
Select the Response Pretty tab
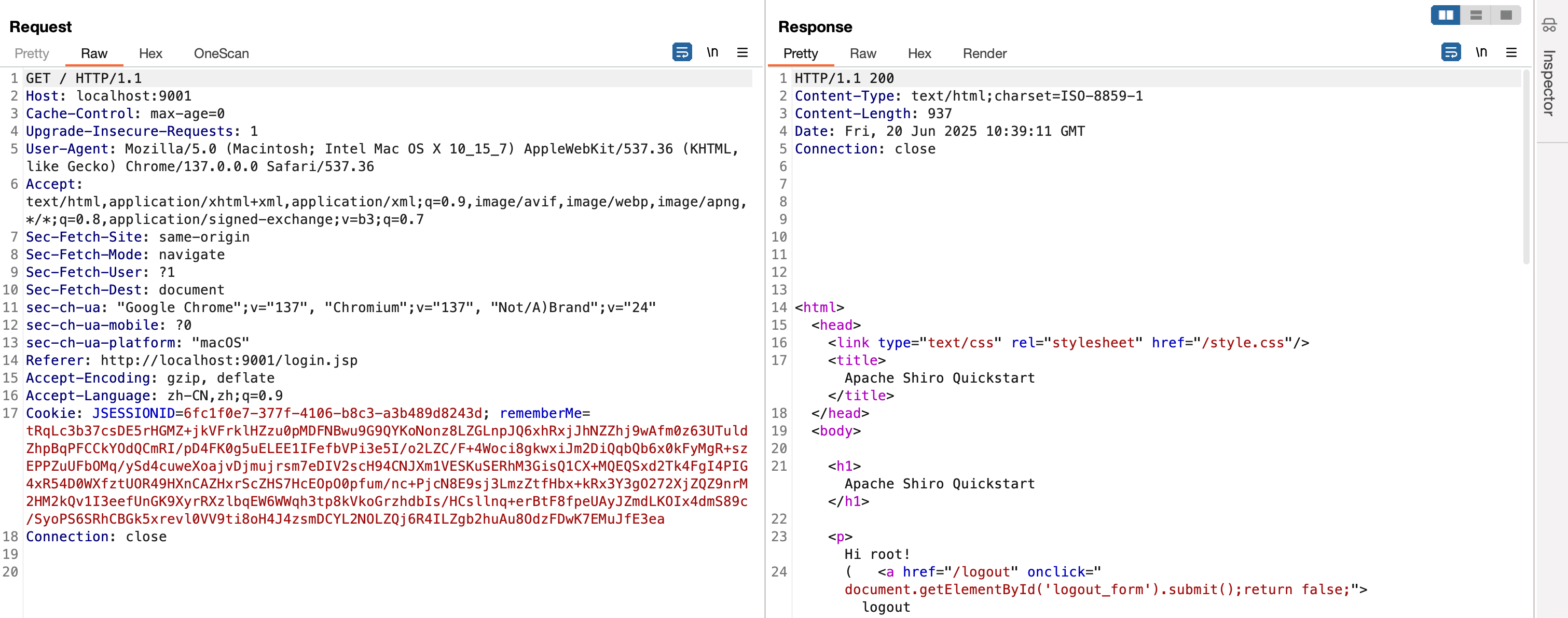tap(801, 53)
